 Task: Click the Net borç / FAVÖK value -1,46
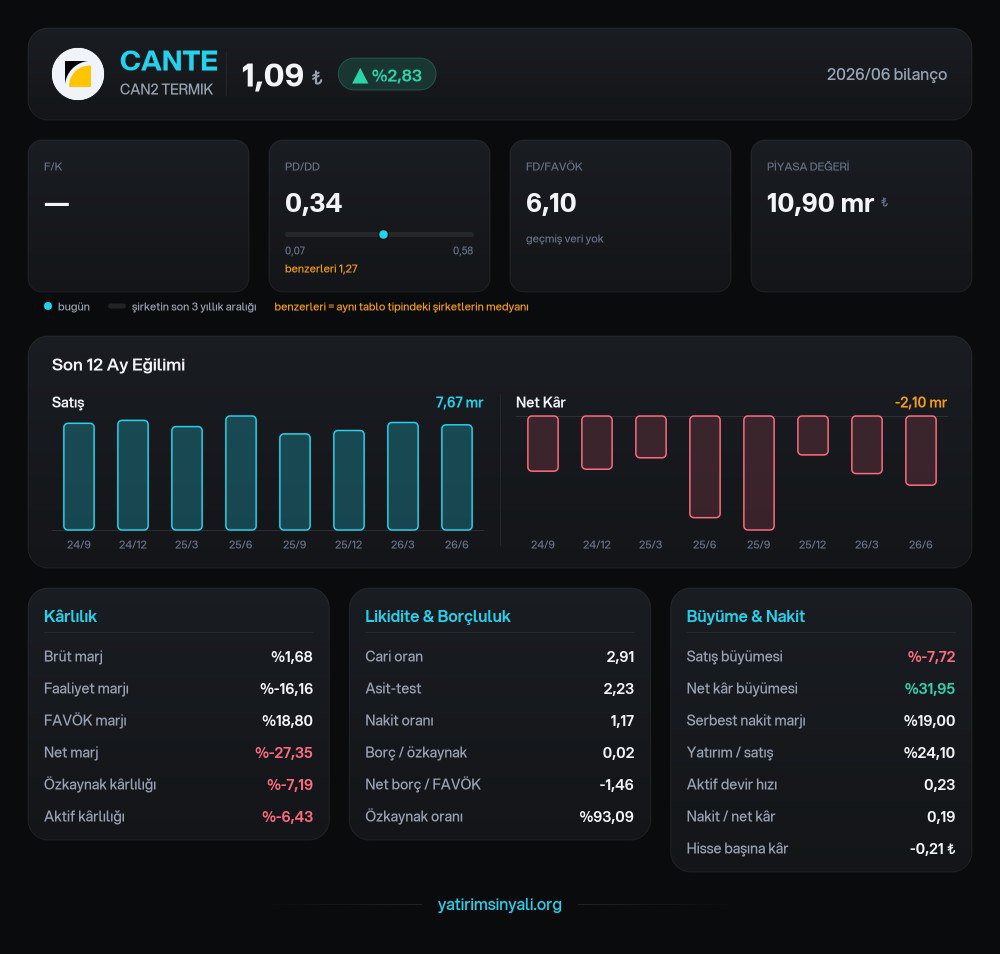pos(616,784)
